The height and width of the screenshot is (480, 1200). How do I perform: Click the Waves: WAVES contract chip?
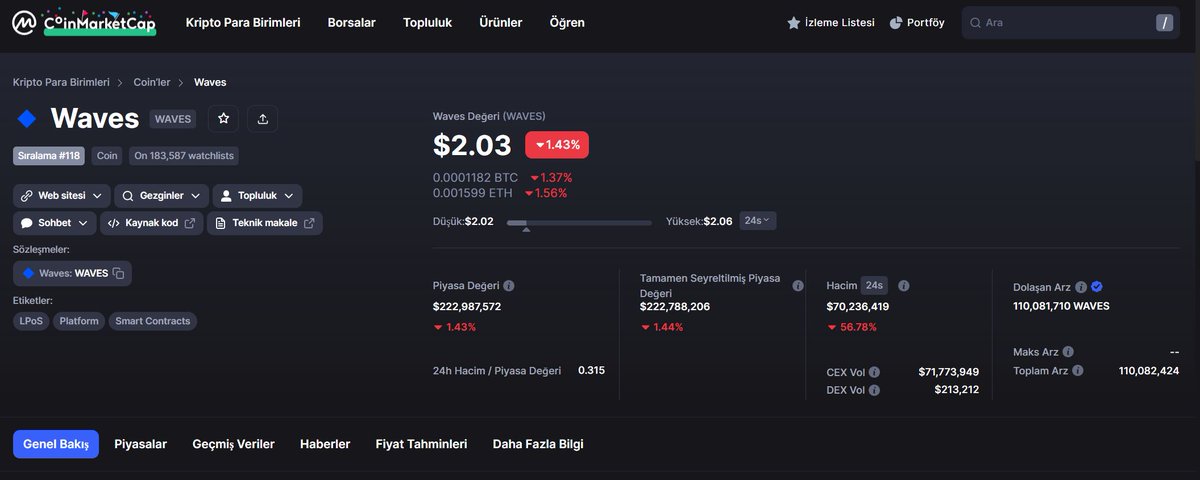point(72,273)
